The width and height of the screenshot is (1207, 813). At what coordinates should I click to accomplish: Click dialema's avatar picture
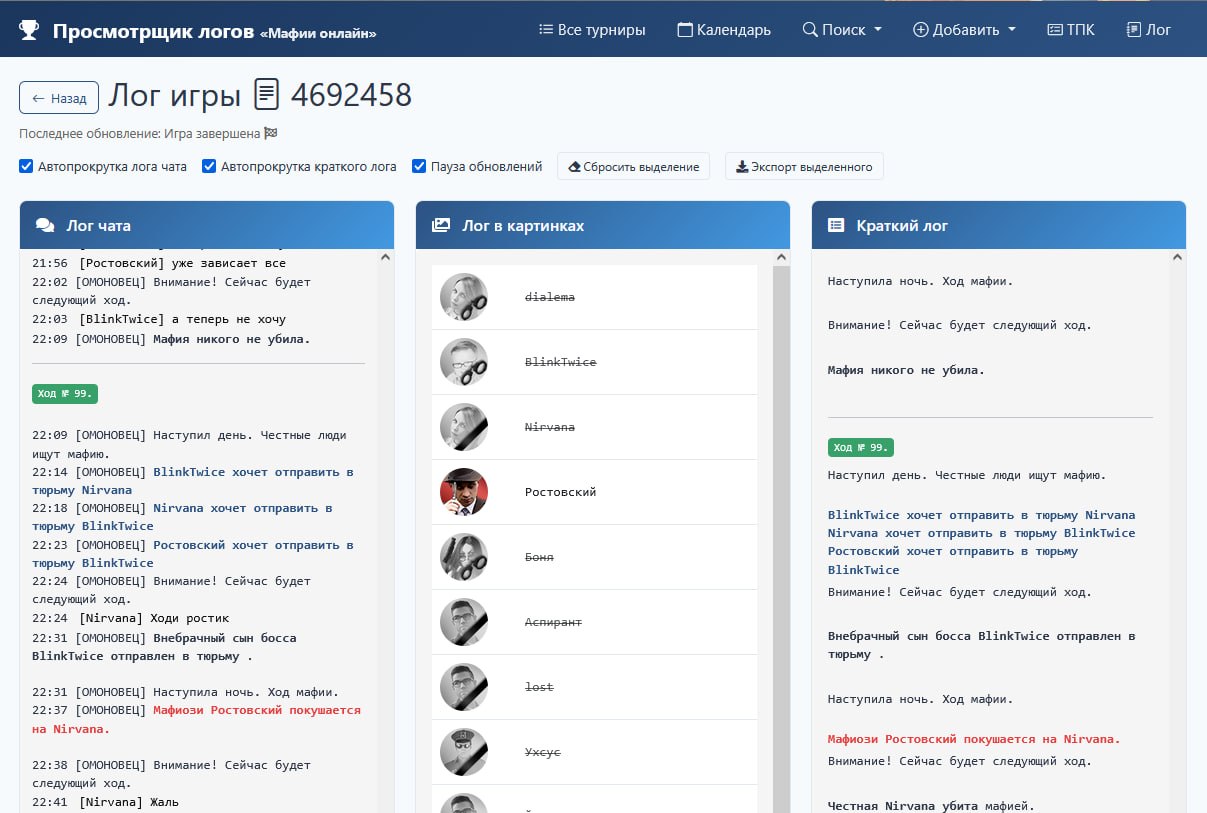point(464,297)
